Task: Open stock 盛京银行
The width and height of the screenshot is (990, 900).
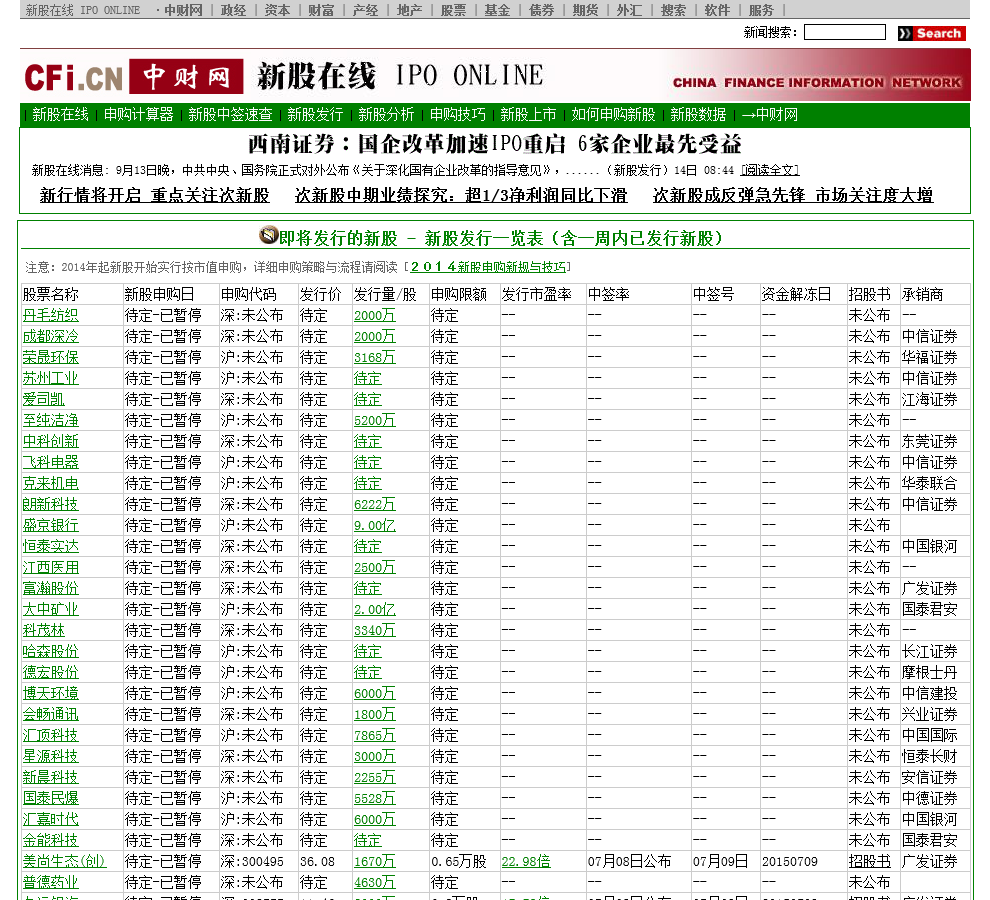Action: click(51, 525)
